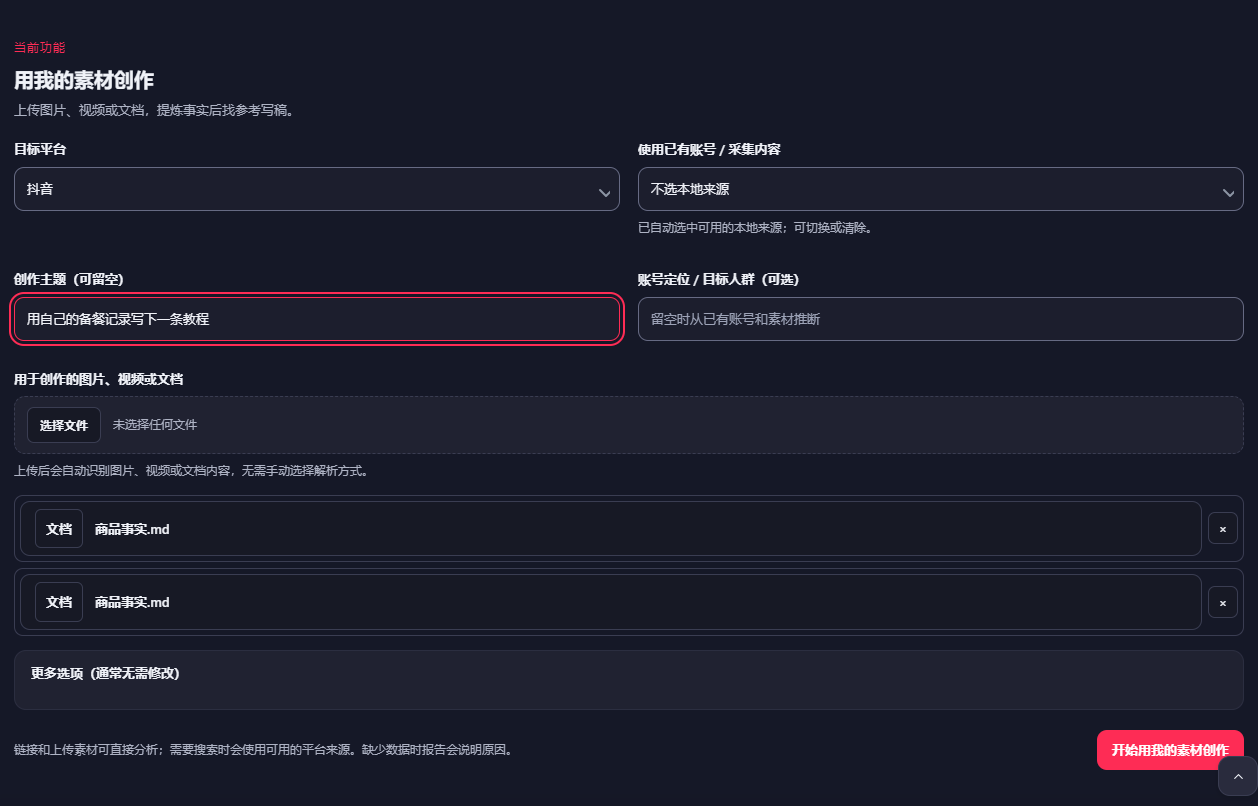1258x806 pixels.
Task: Click the 账号定位 / 目标人群 input field
Action: pyautogui.click(x=940, y=319)
